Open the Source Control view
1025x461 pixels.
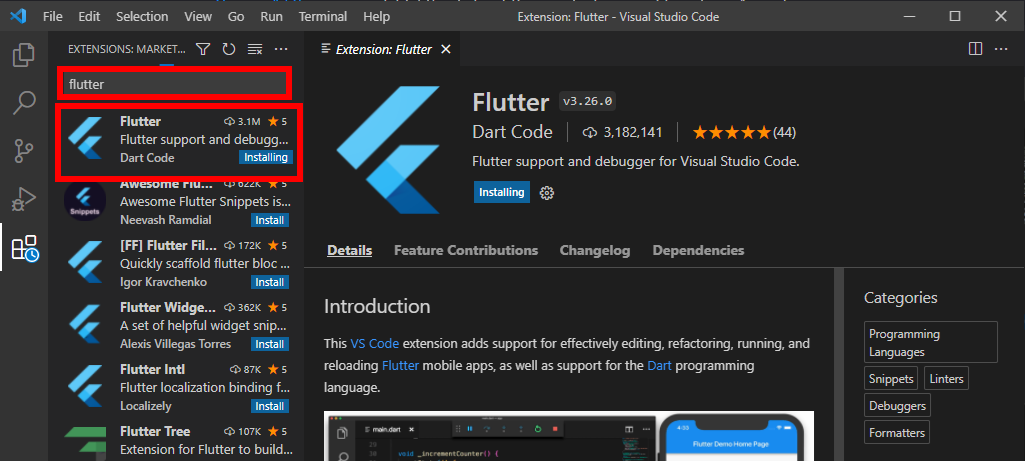24,151
